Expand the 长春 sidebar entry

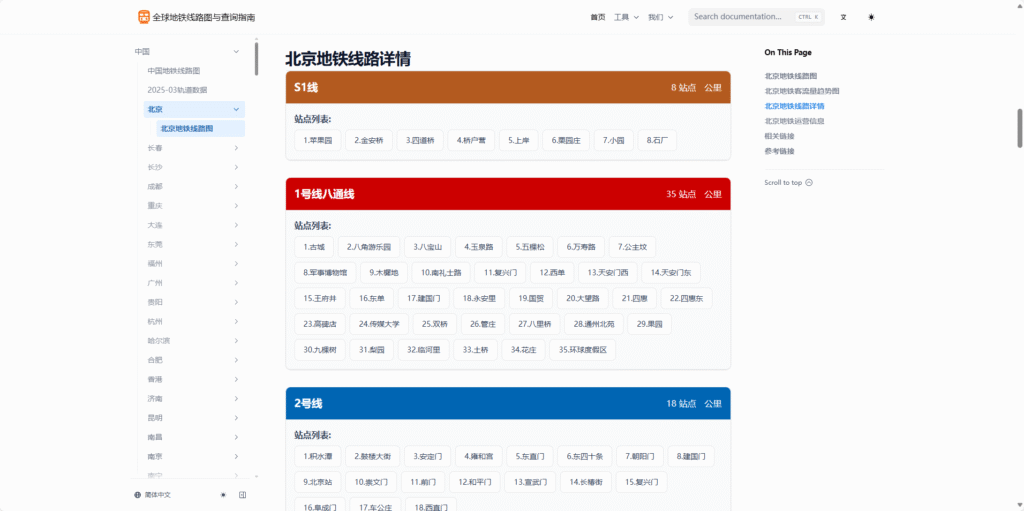[x=236, y=148]
